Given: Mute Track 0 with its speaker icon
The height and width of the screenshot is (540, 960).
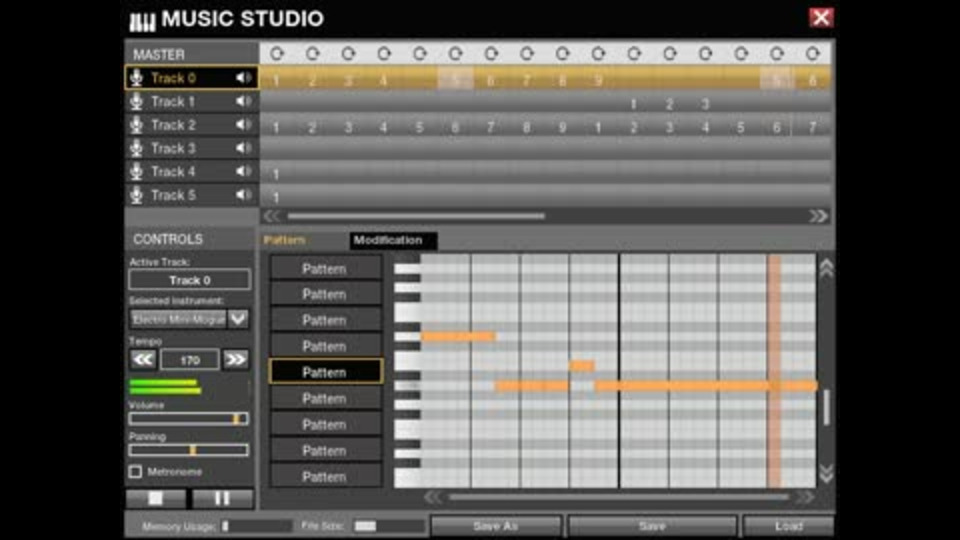Looking at the screenshot, I should click(x=244, y=78).
